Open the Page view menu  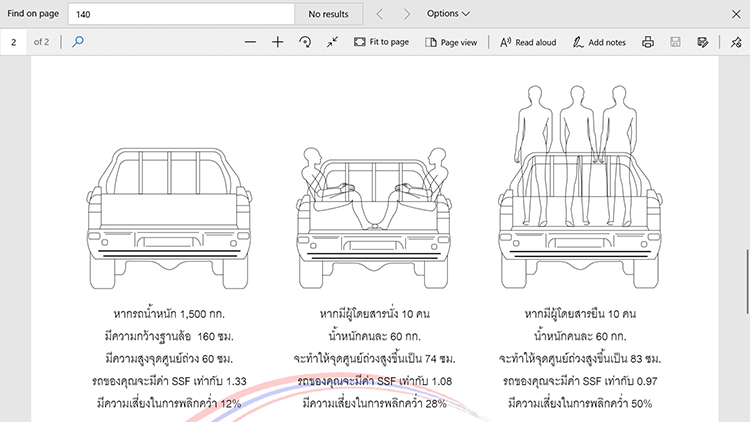[x=451, y=42]
